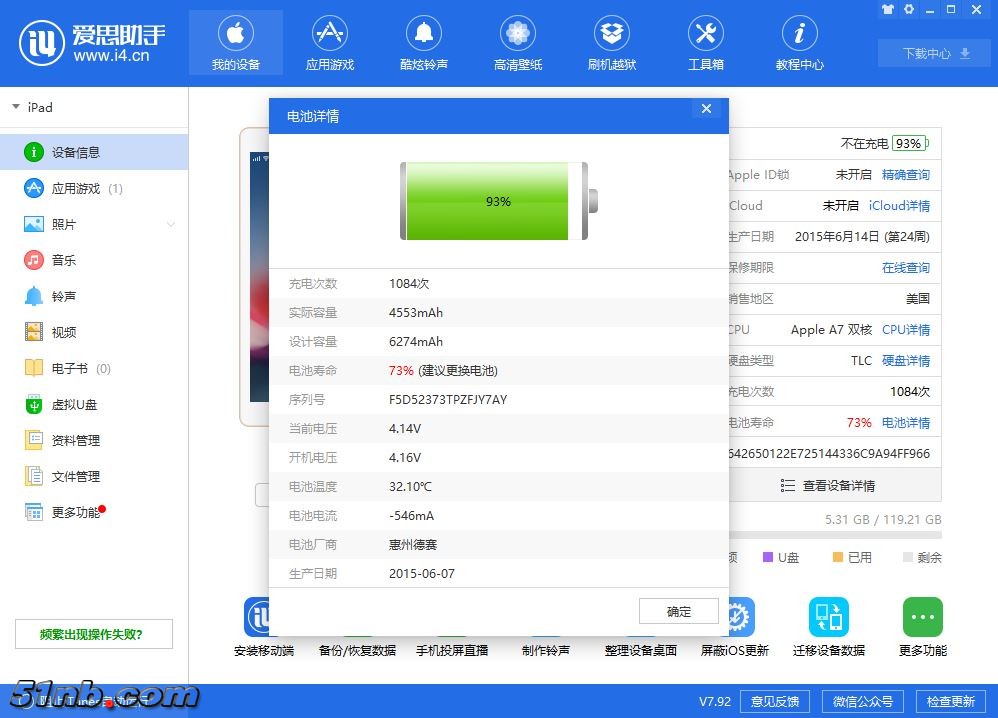Switch to the 我的设备 tab
The height and width of the screenshot is (718, 998).
click(x=235, y=42)
